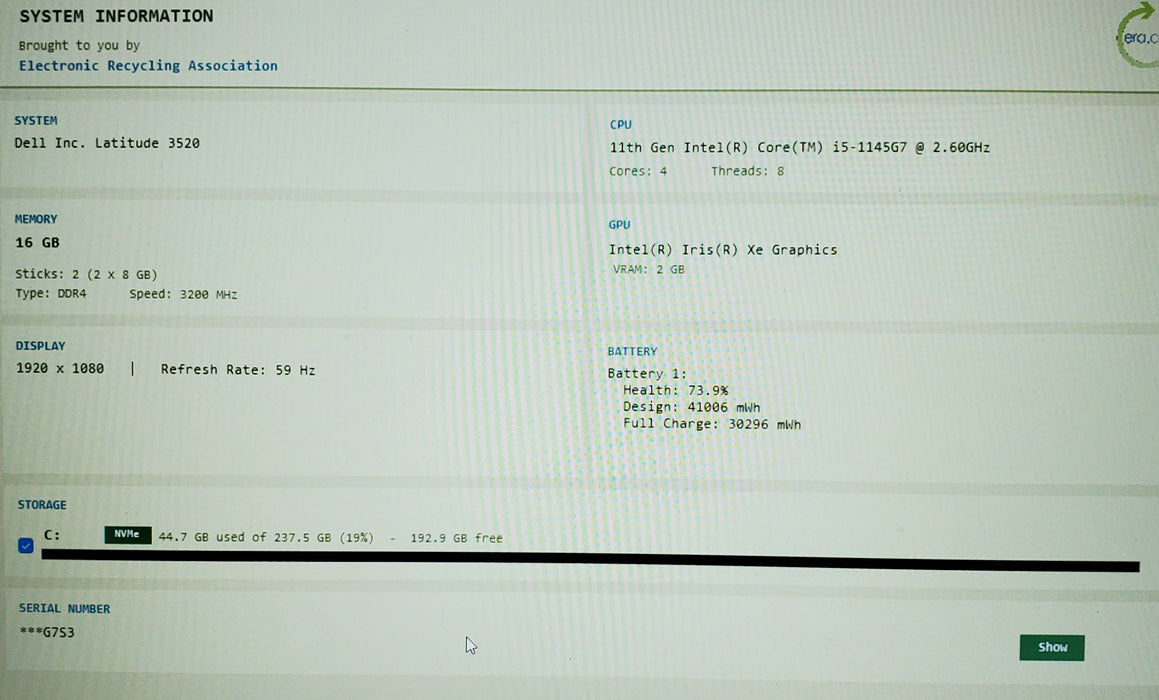1159x700 pixels.
Task: Click the NVMe drive type badge
Action: click(128, 534)
